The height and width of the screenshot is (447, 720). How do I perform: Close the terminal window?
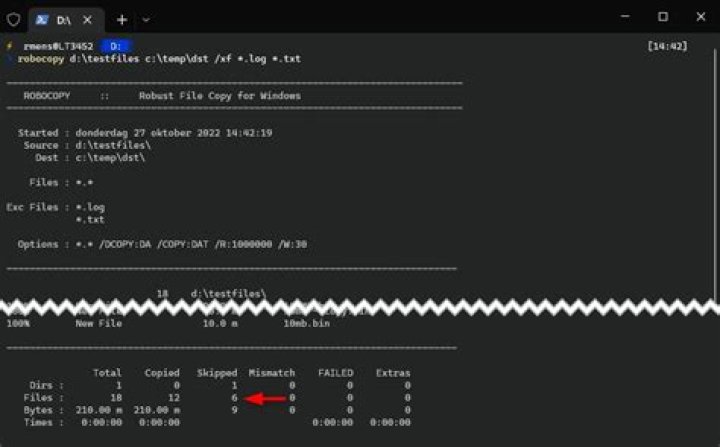tap(701, 17)
